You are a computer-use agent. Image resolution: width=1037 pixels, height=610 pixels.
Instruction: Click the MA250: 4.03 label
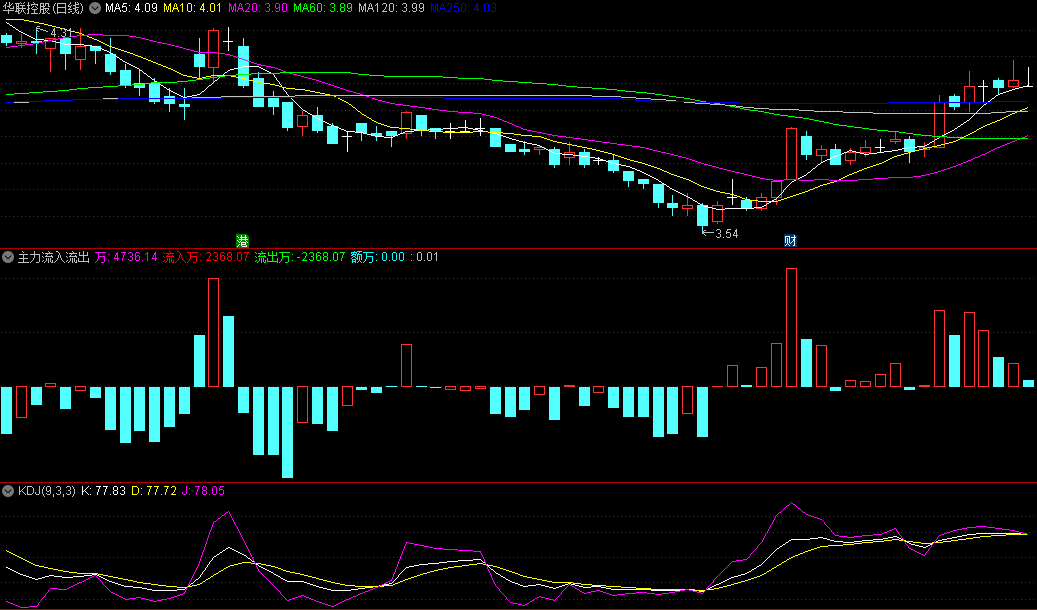tap(463, 8)
